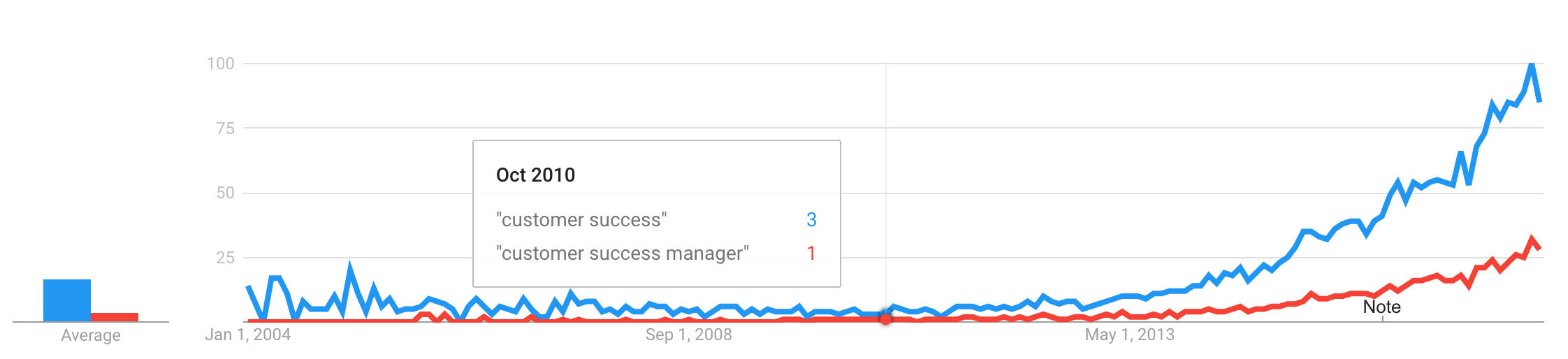Click the red data point at Oct 2010
The width and height of the screenshot is (1568, 359).
tap(885, 318)
